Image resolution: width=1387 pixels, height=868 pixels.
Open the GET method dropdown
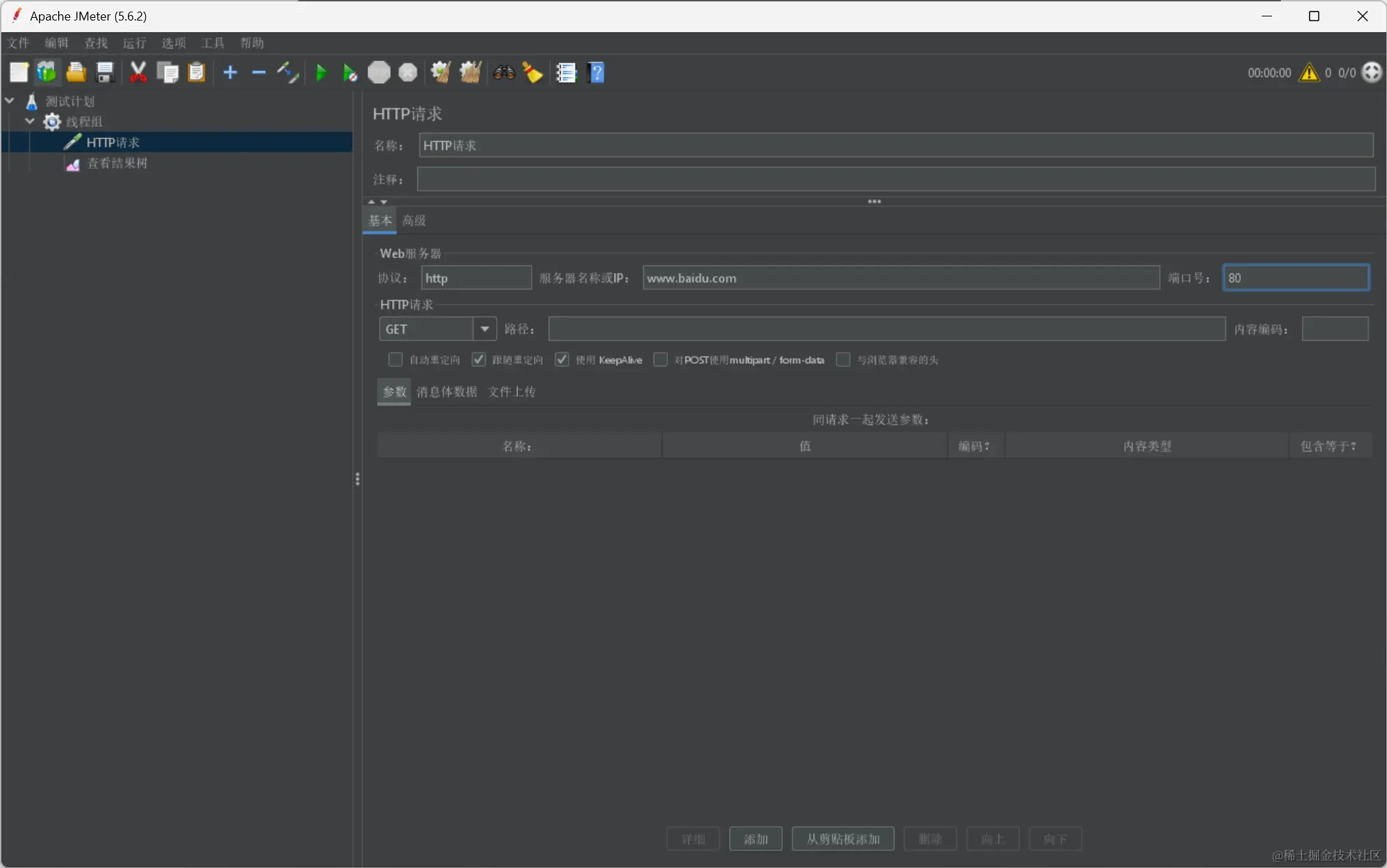(x=484, y=329)
